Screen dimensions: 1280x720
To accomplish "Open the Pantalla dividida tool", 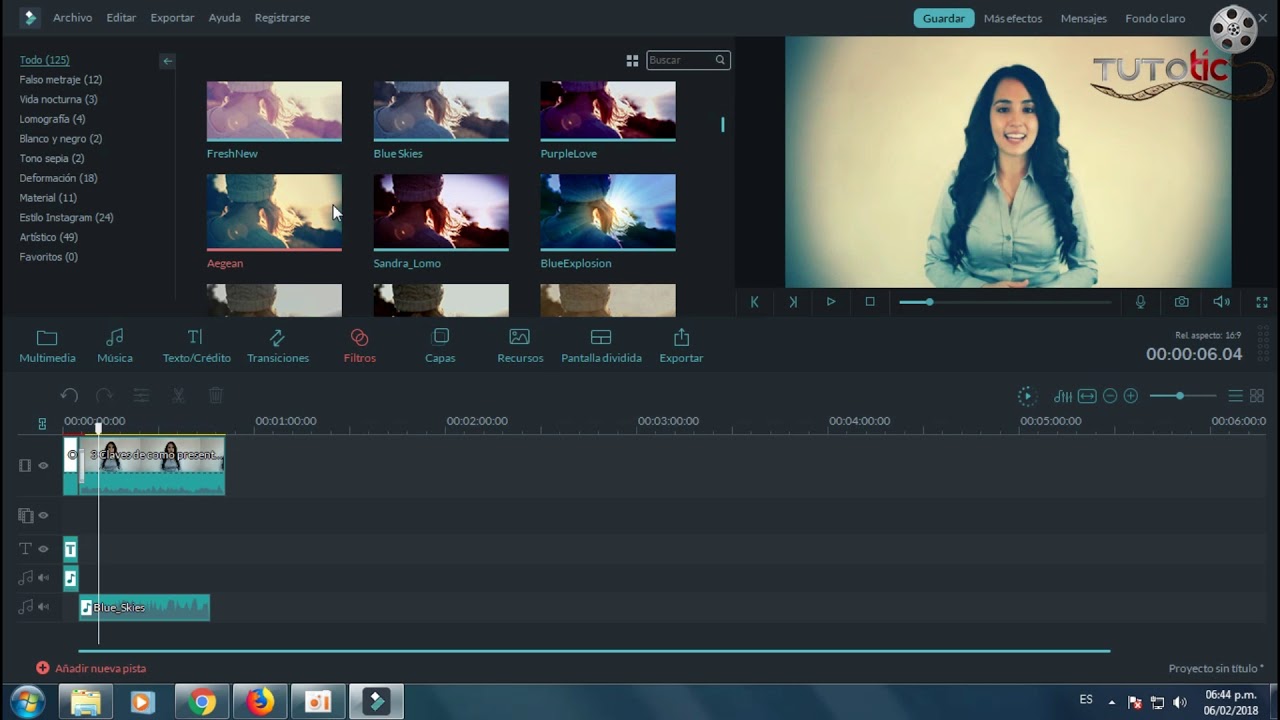I will click(x=601, y=345).
